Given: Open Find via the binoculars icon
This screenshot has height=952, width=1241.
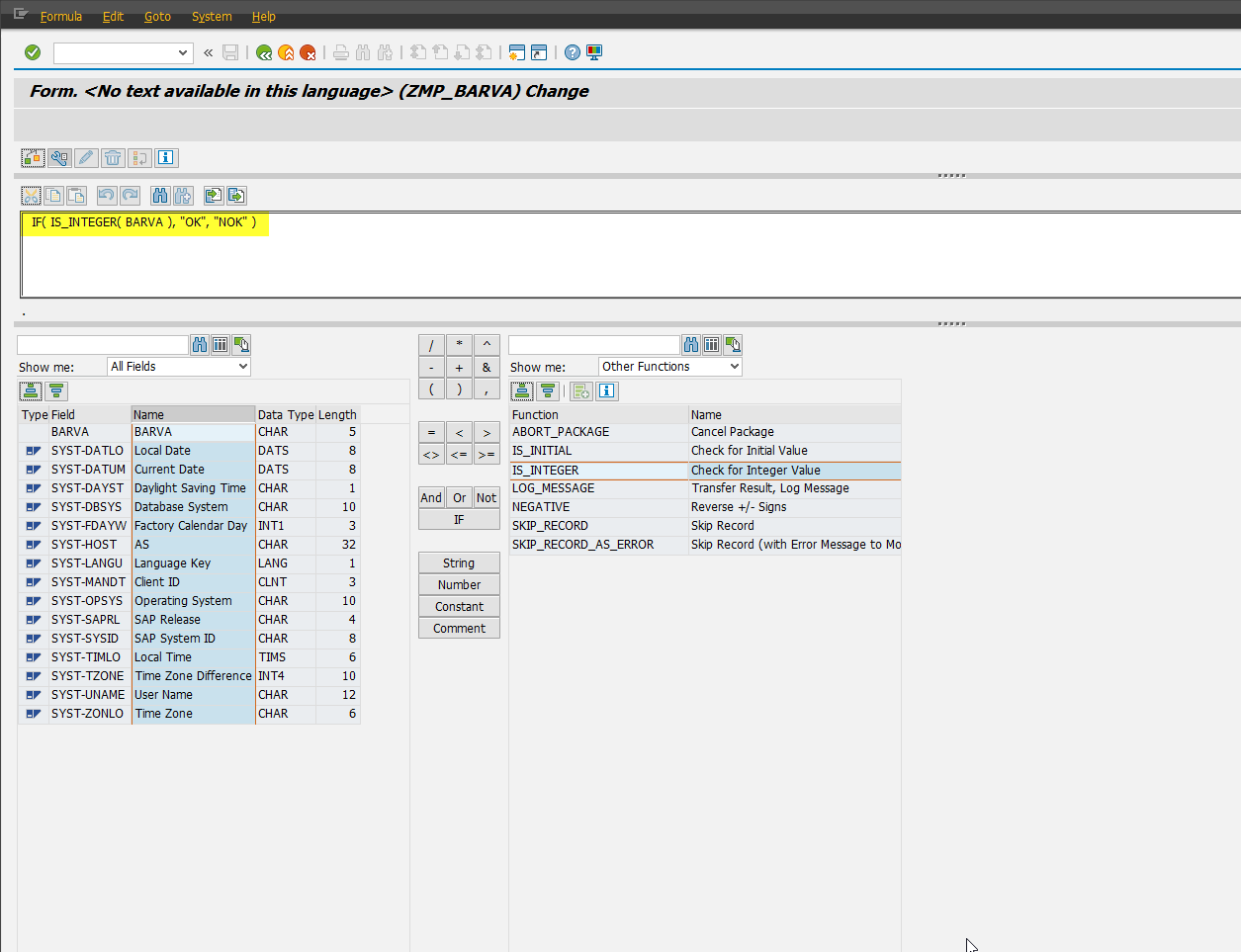Looking at the screenshot, I should [159, 195].
